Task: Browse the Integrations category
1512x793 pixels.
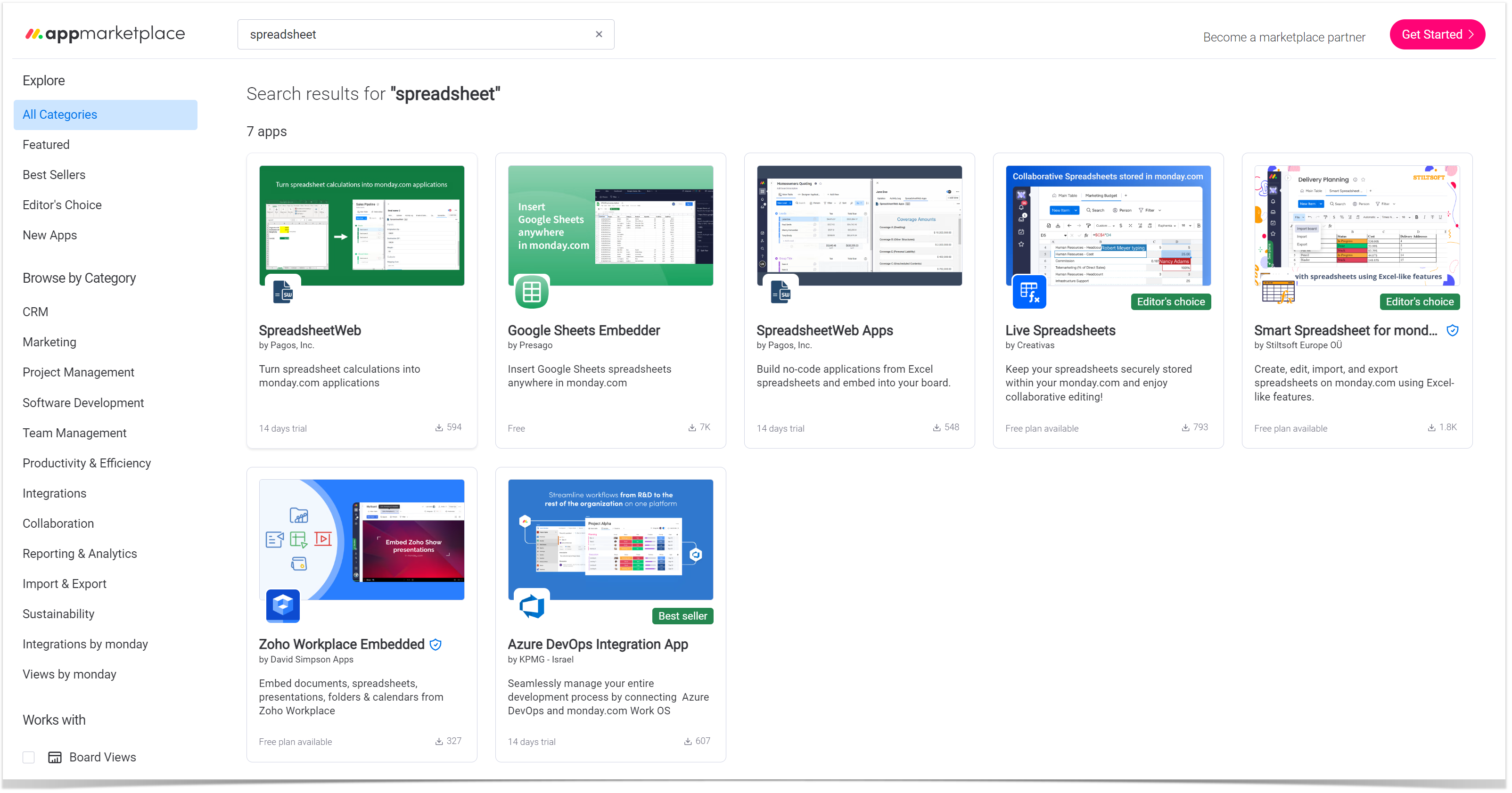Action: [55, 493]
